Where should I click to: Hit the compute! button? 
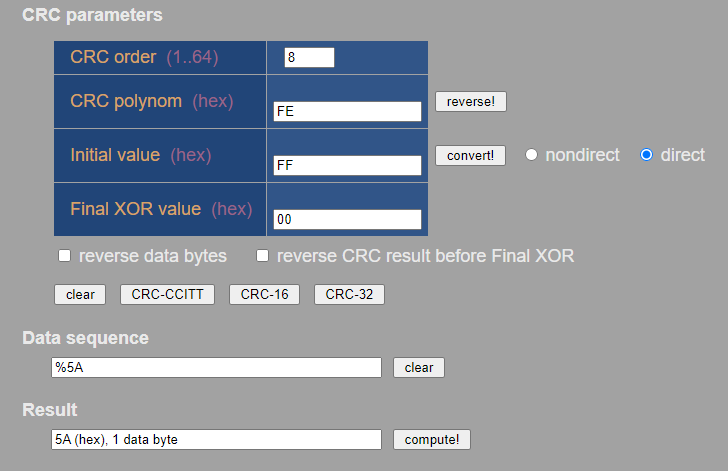coord(432,440)
